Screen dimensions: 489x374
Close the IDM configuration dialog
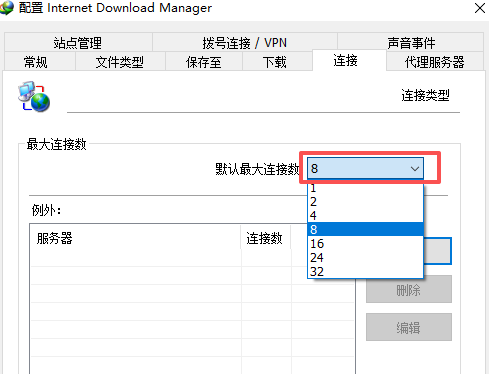pyautogui.click(x=480, y=8)
